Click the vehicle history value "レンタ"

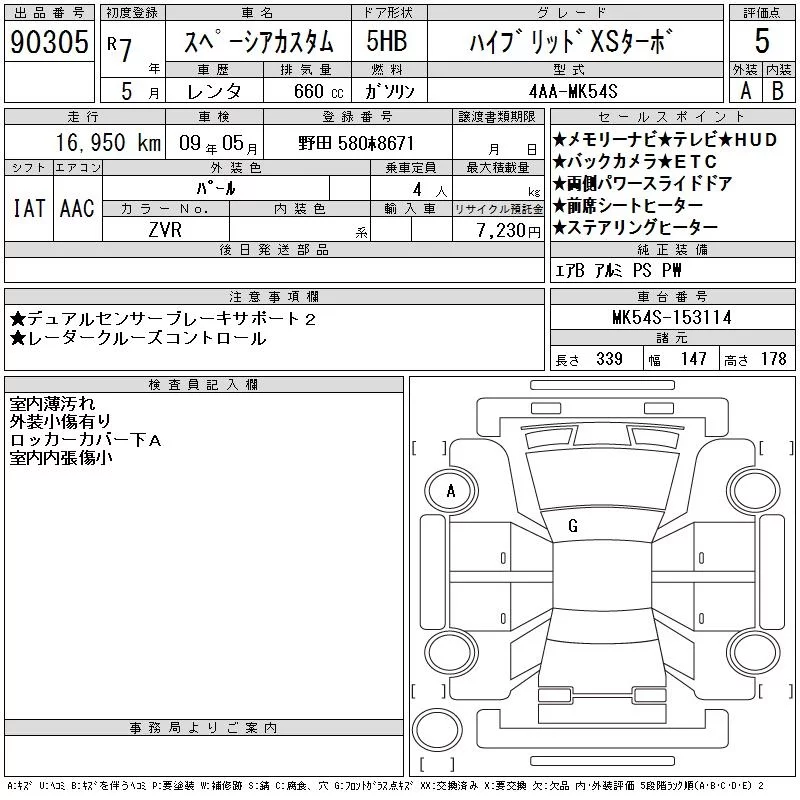pyautogui.click(x=214, y=92)
